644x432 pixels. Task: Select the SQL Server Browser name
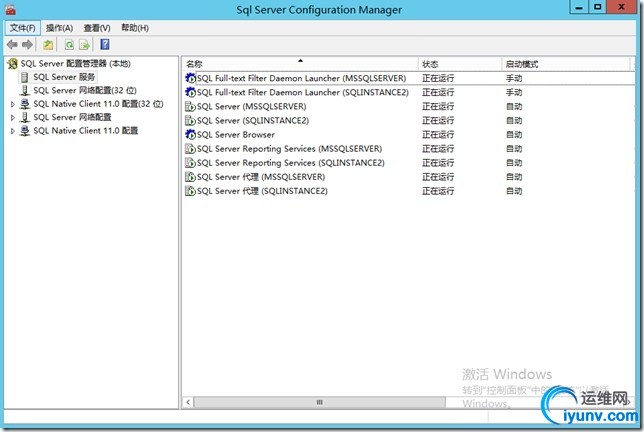[236, 134]
